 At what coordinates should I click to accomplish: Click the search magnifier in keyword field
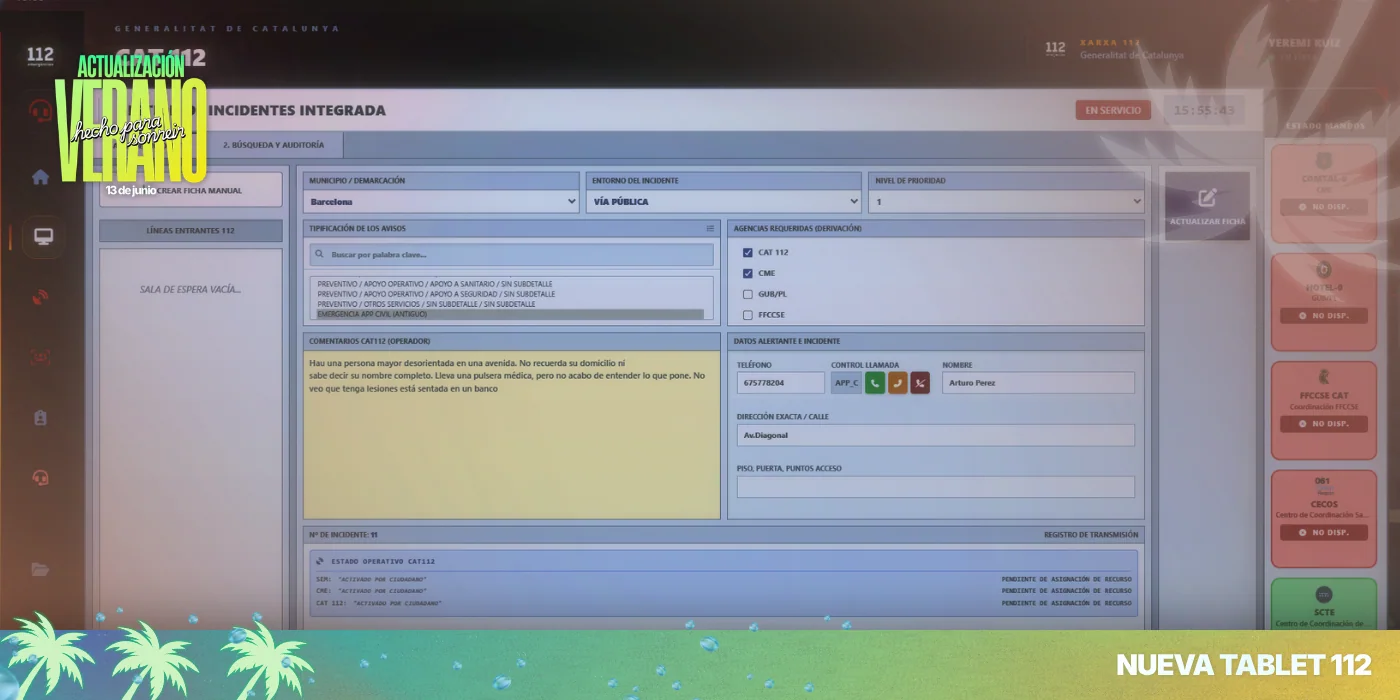pyautogui.click(x=321, y=255)
